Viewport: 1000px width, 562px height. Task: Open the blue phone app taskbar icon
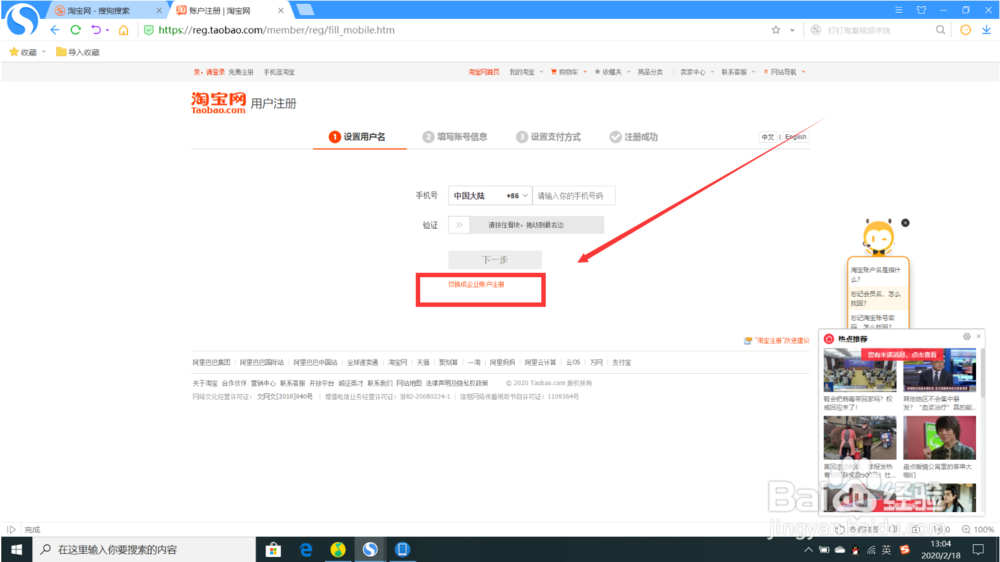click(x=402, y=549)
